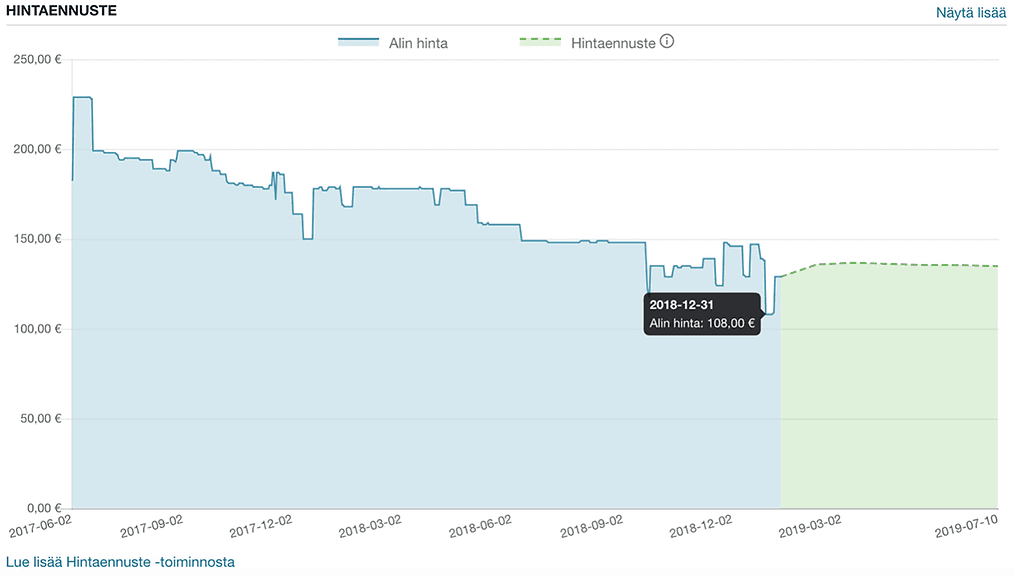Click the 150,00 € y-axis label
The width and height of the screenshot is (1024, 576).
tap(37, 239)
